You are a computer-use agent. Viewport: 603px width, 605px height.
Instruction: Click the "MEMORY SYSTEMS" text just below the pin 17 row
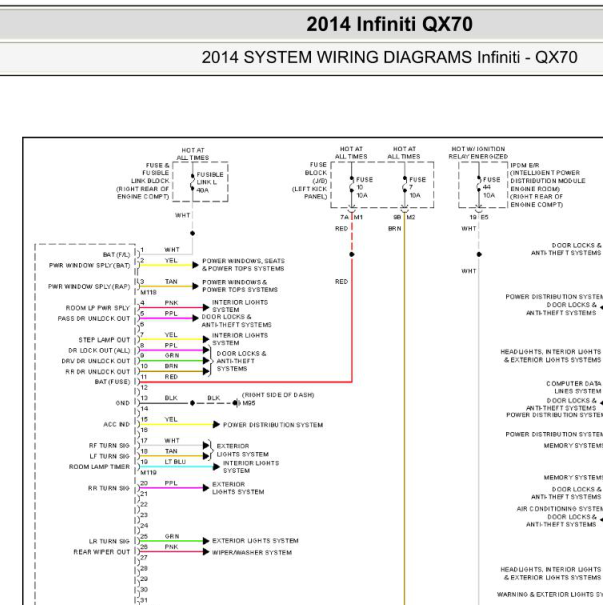click(x=573, y=446)
